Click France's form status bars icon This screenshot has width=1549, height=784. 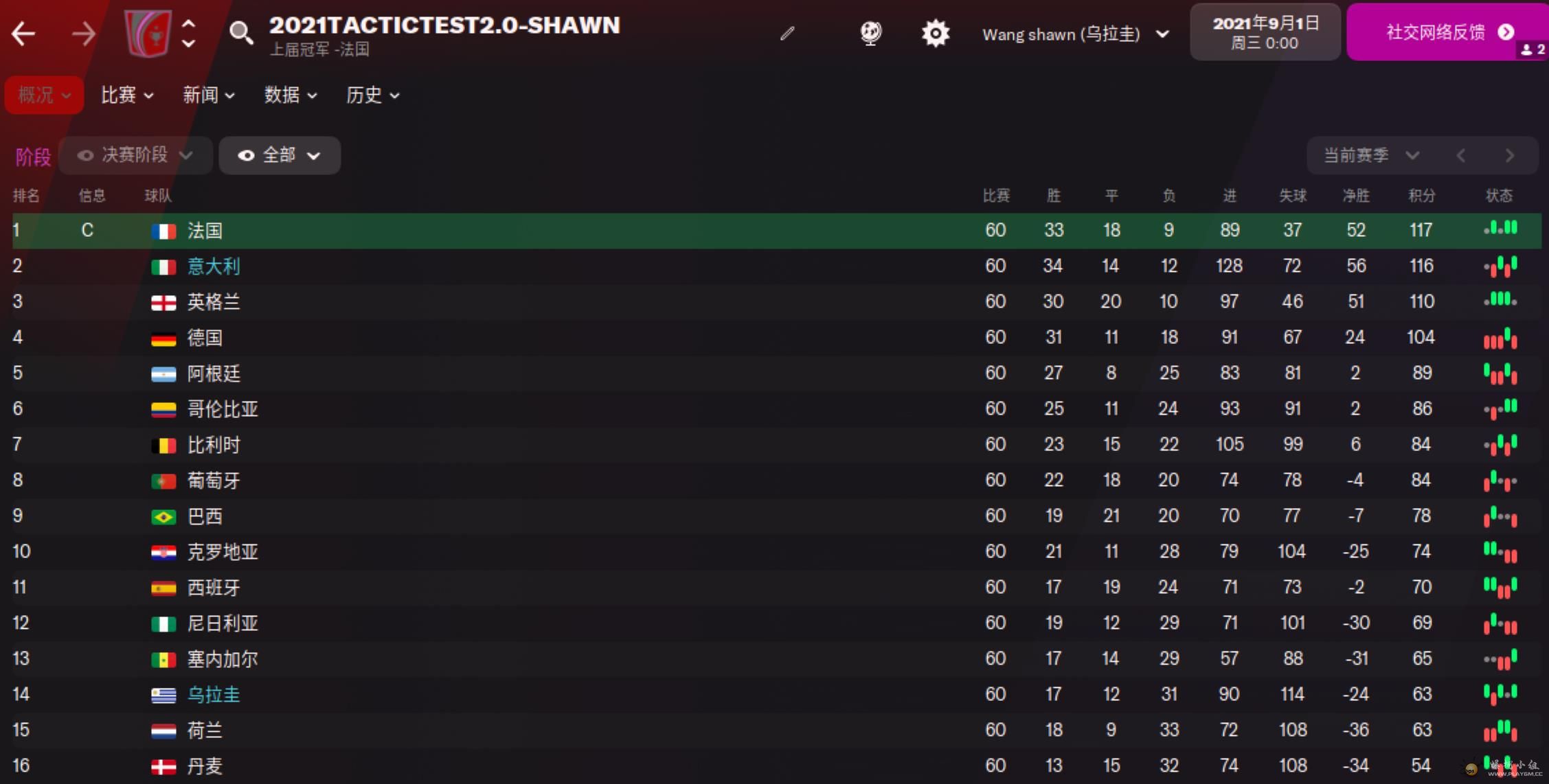pos(1500,229)
